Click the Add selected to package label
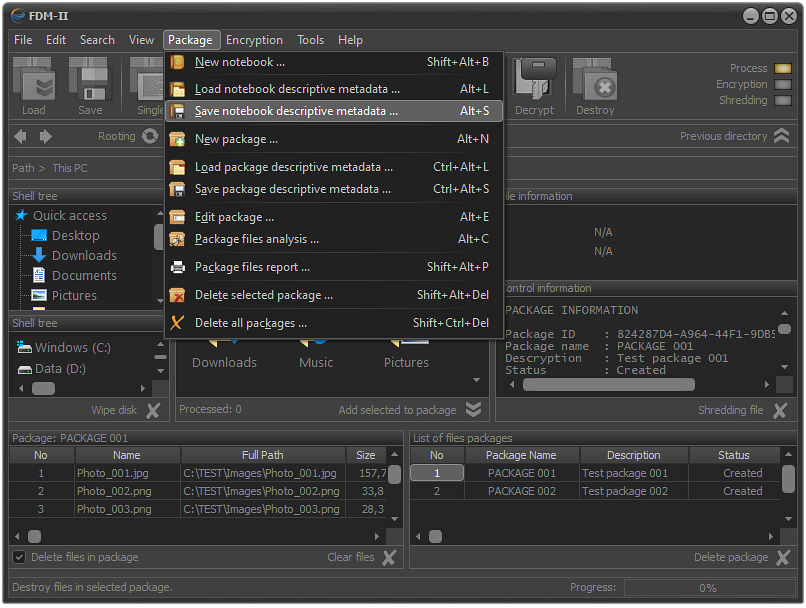The image size is (806, 608). tap(397, 410)
